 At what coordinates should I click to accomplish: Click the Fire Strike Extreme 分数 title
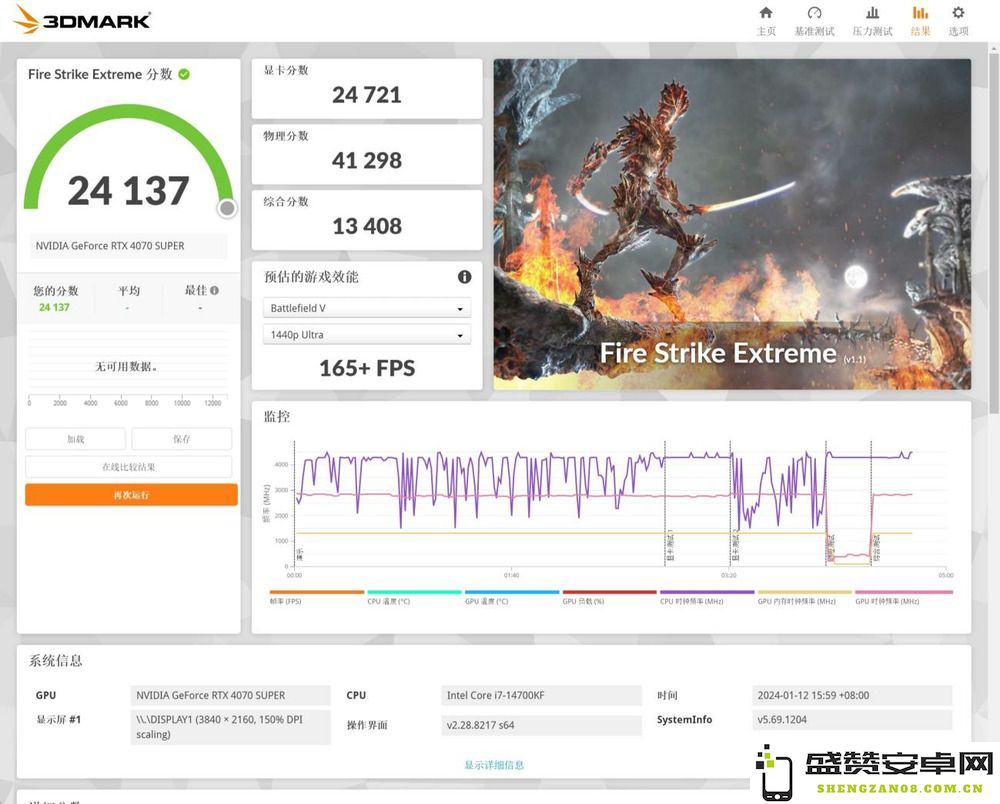(x=100, y=75)
